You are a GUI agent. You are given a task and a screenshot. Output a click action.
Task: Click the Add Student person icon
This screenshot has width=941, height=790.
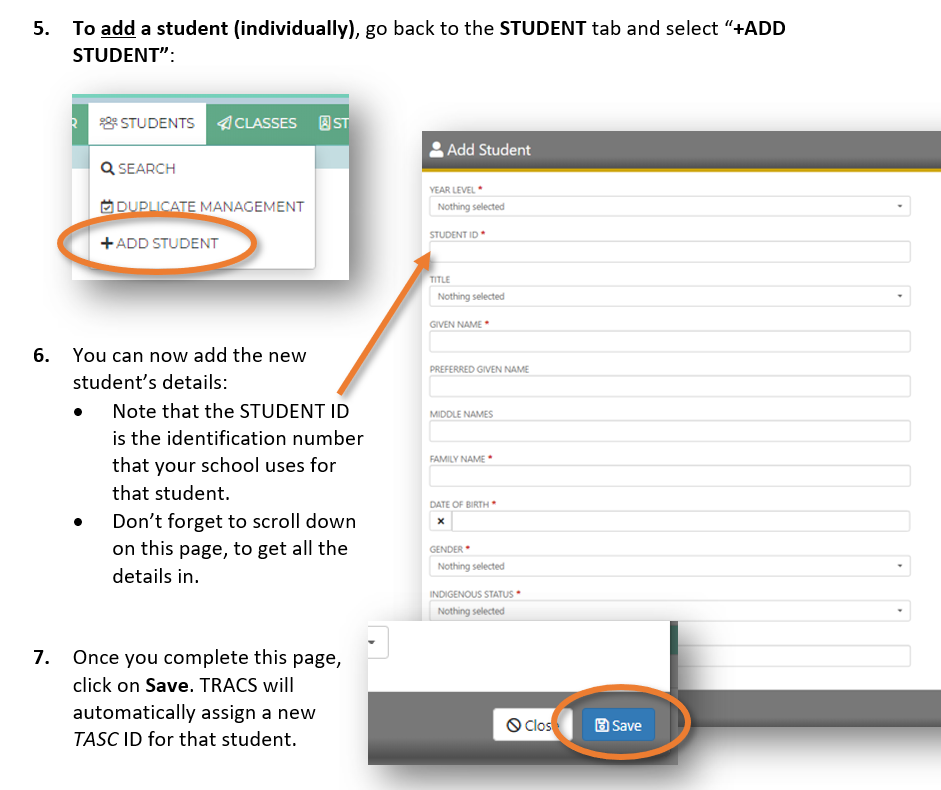point(435,150)
